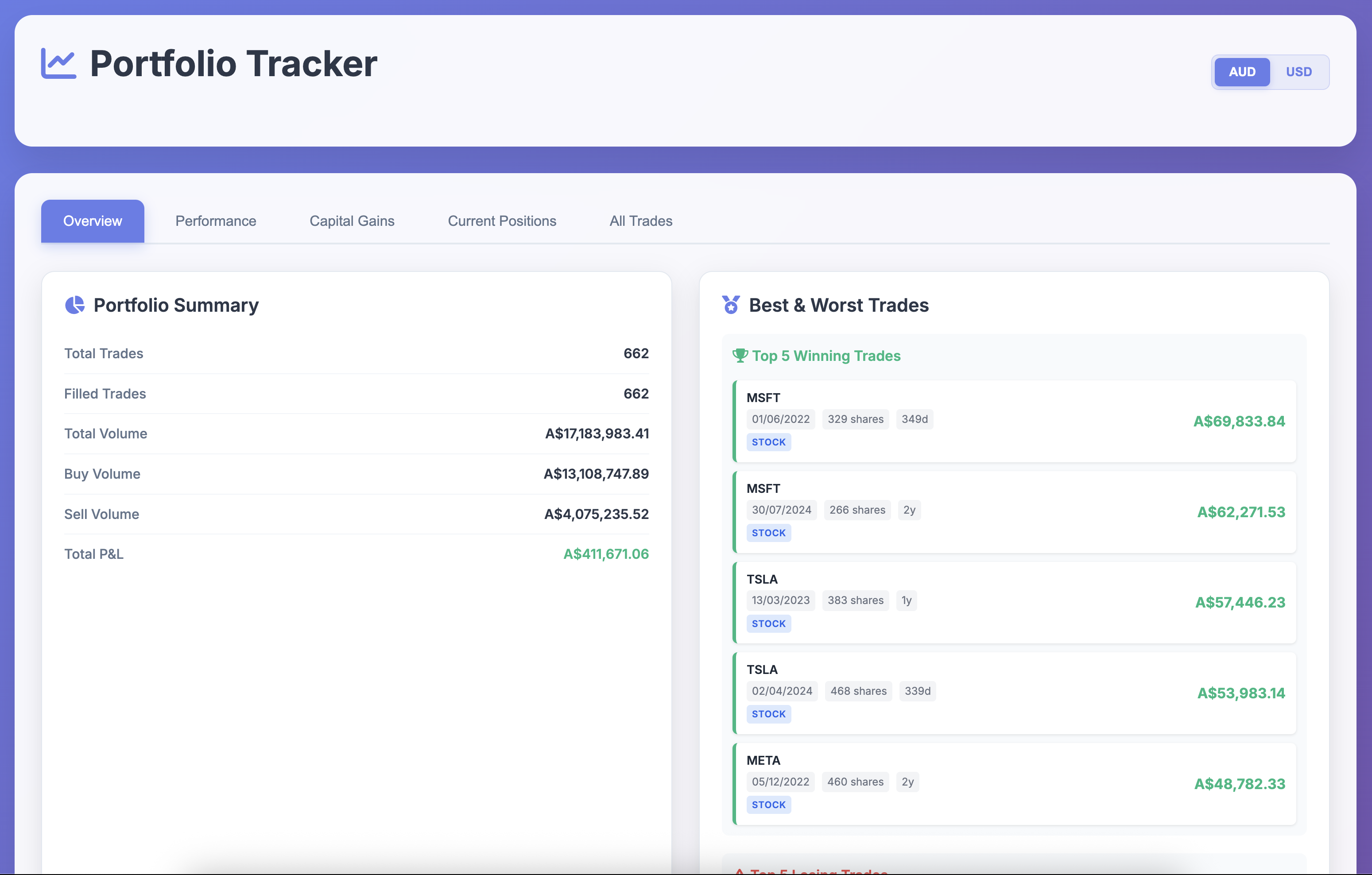Click the trophy icon next to Top 5 Winning Trades
Screen dimensions: 1372x875
tap(740, 356)
